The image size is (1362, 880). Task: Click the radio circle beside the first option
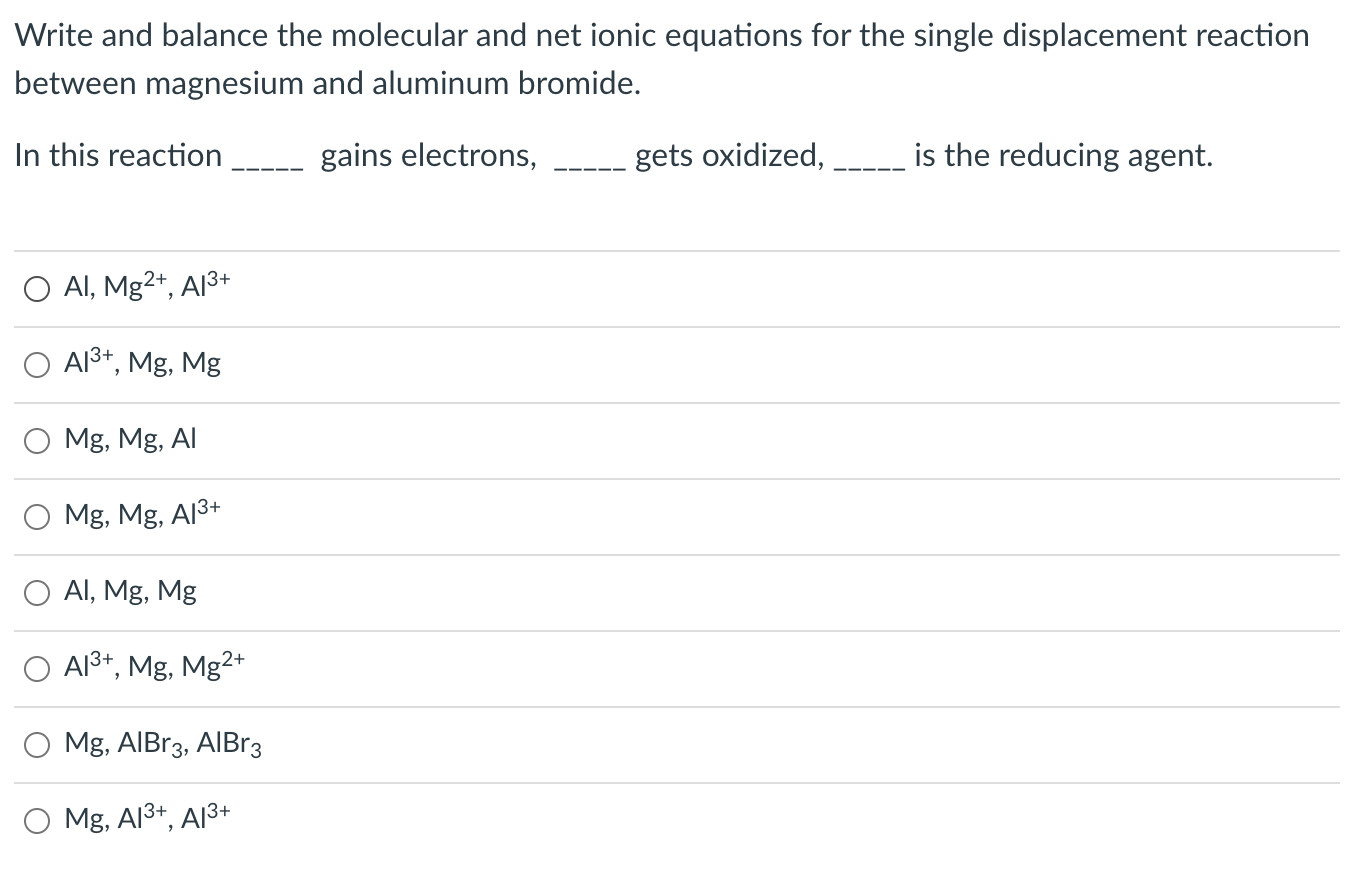pyautogui.click(x=36, y=288)
